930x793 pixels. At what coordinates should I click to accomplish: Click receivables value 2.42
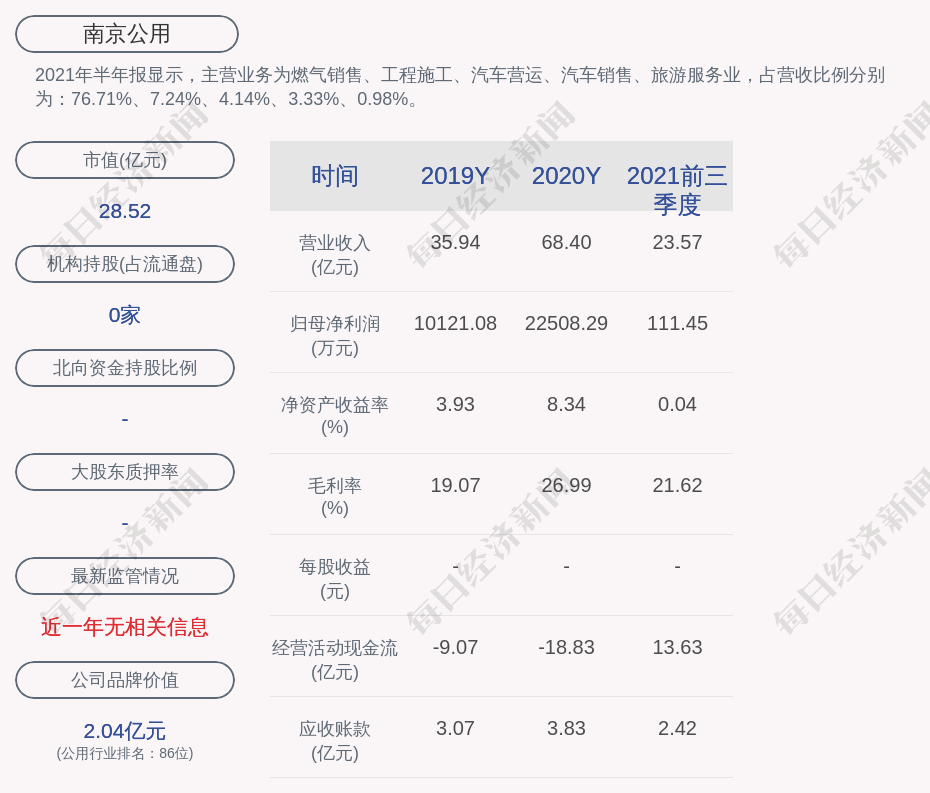point(677,728)
